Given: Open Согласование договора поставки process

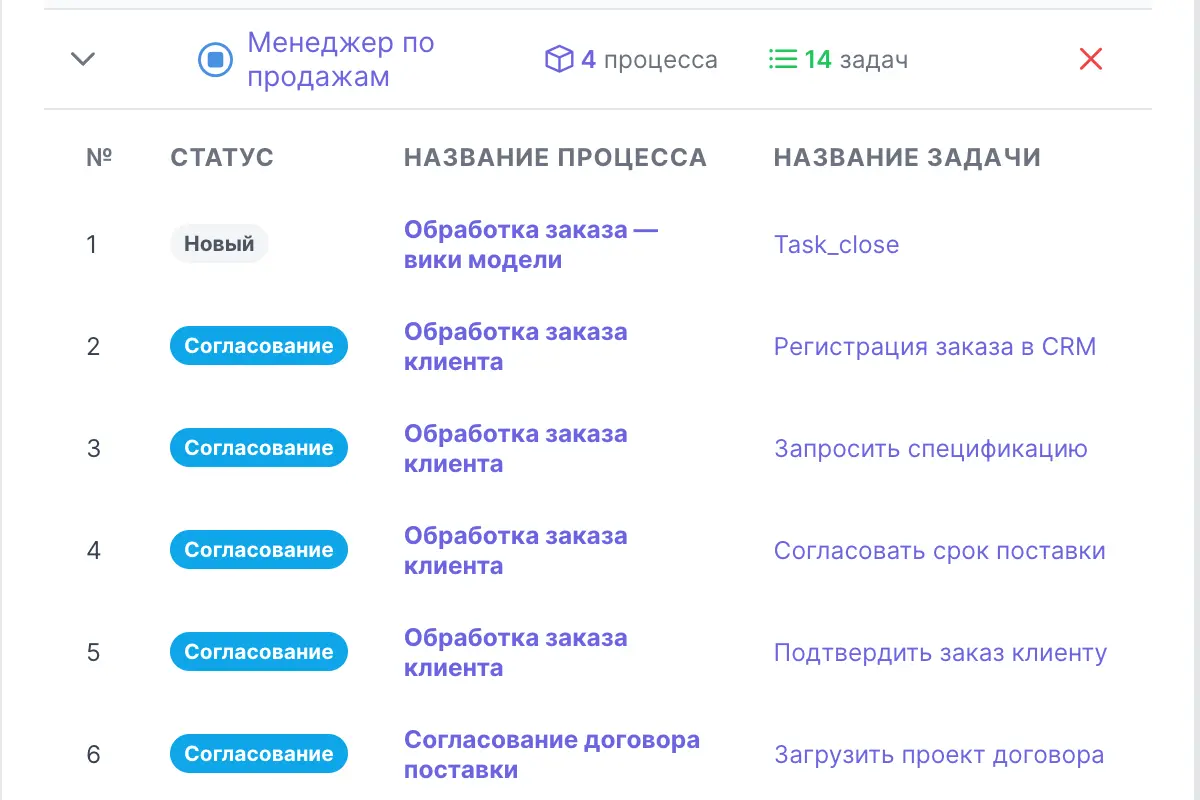Looking at the screenshot, I should click(x=551, y=755).
